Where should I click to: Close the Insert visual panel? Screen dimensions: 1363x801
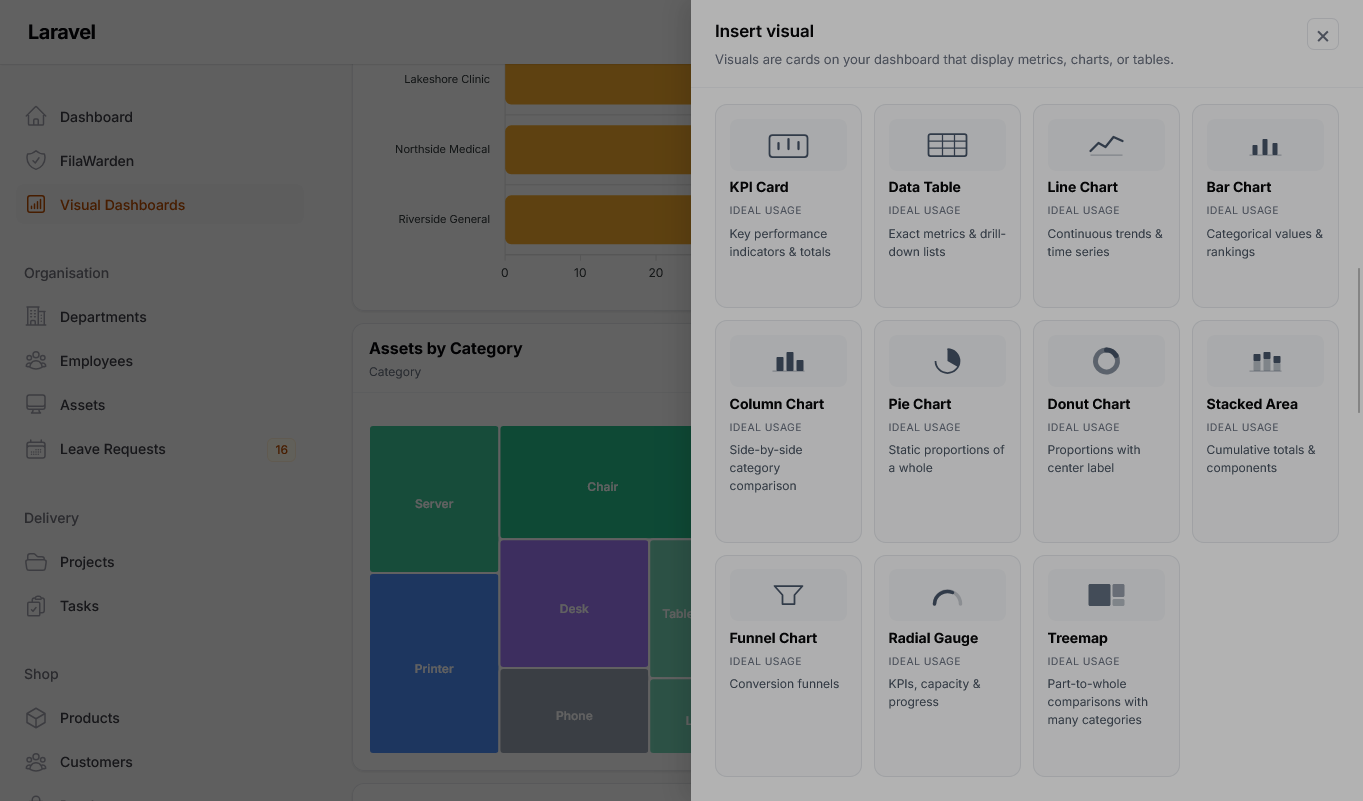[x=1322, y=35]
